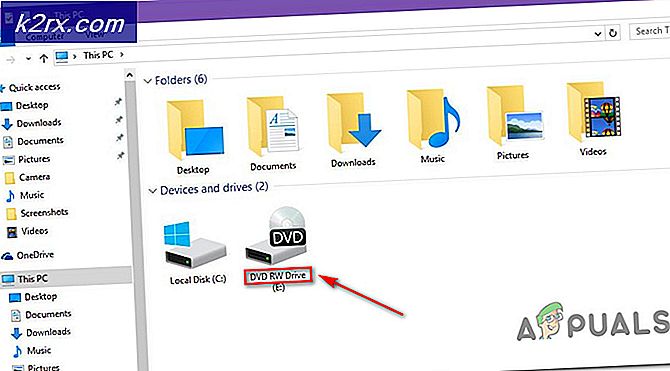Click the pin icon next to Pictures

coord(121,156)
